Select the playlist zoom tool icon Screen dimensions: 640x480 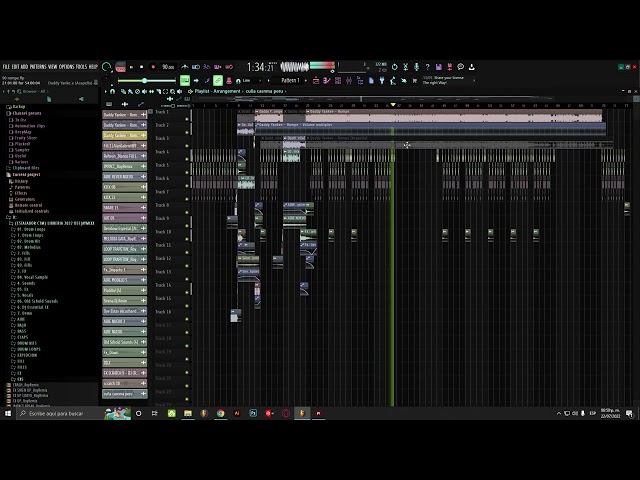[x=173, y=91]
